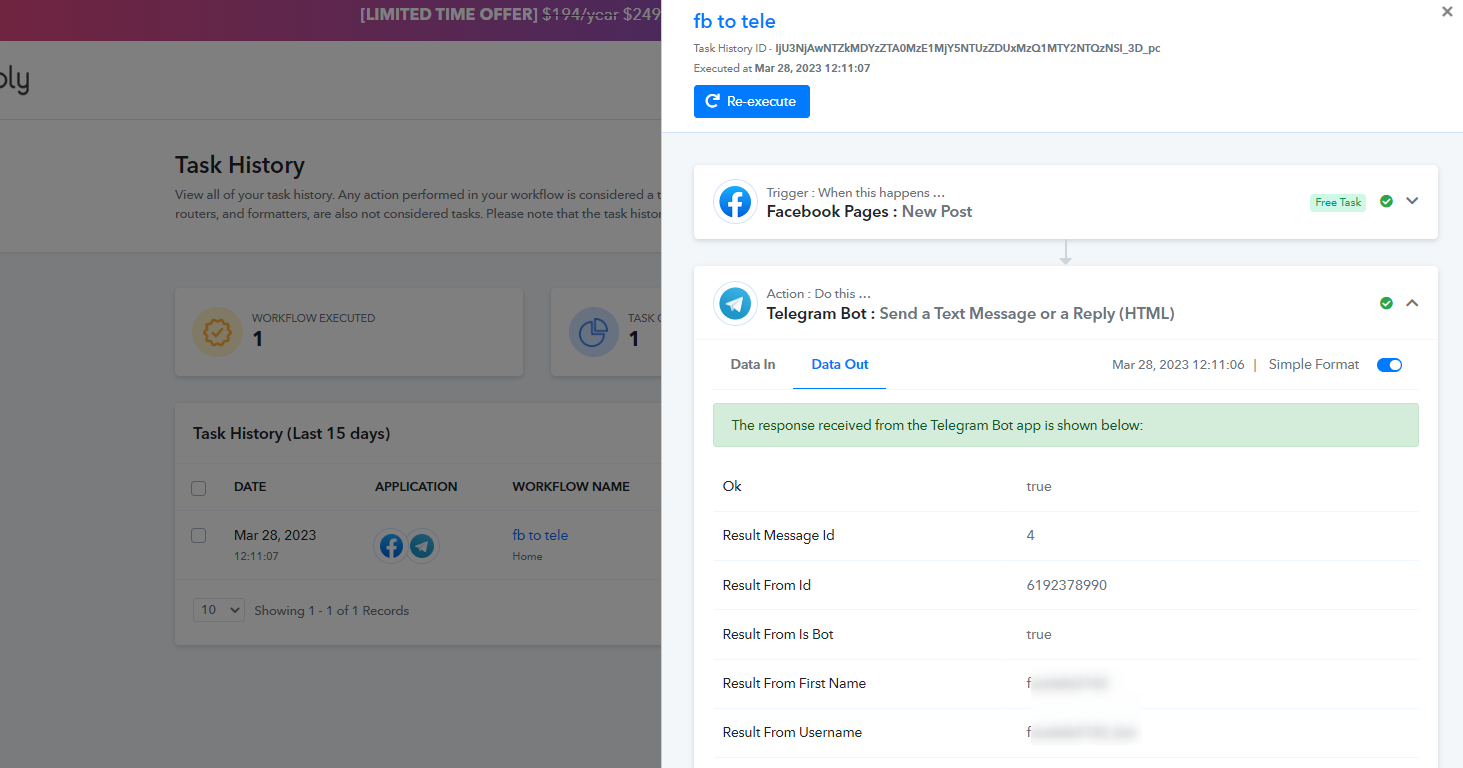1463x768 pixels.
Task: Click the Workflow Executed badge icon
Action: (217, 332)
